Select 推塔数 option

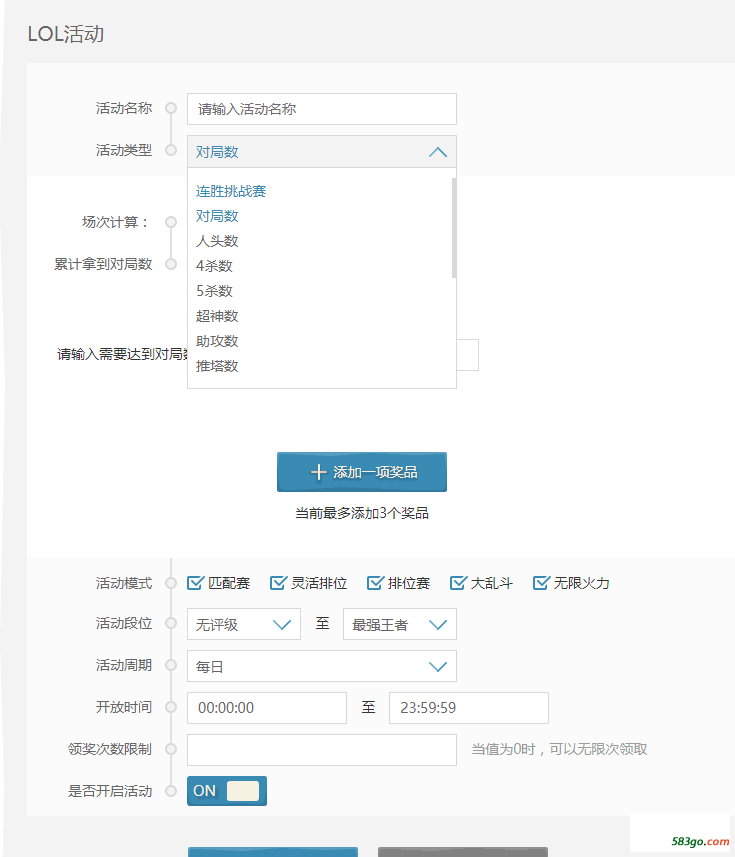(217, 366)
